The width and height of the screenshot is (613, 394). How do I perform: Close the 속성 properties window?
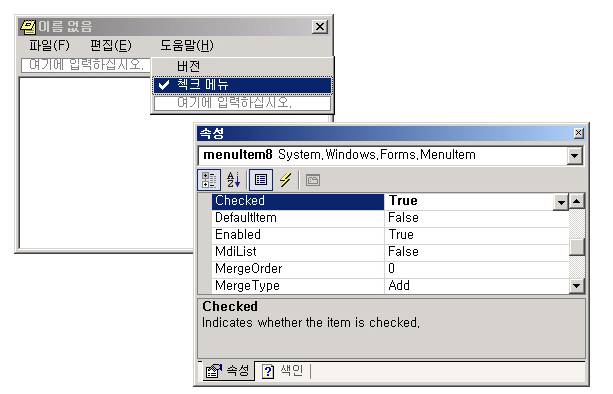tap(578, 133)
